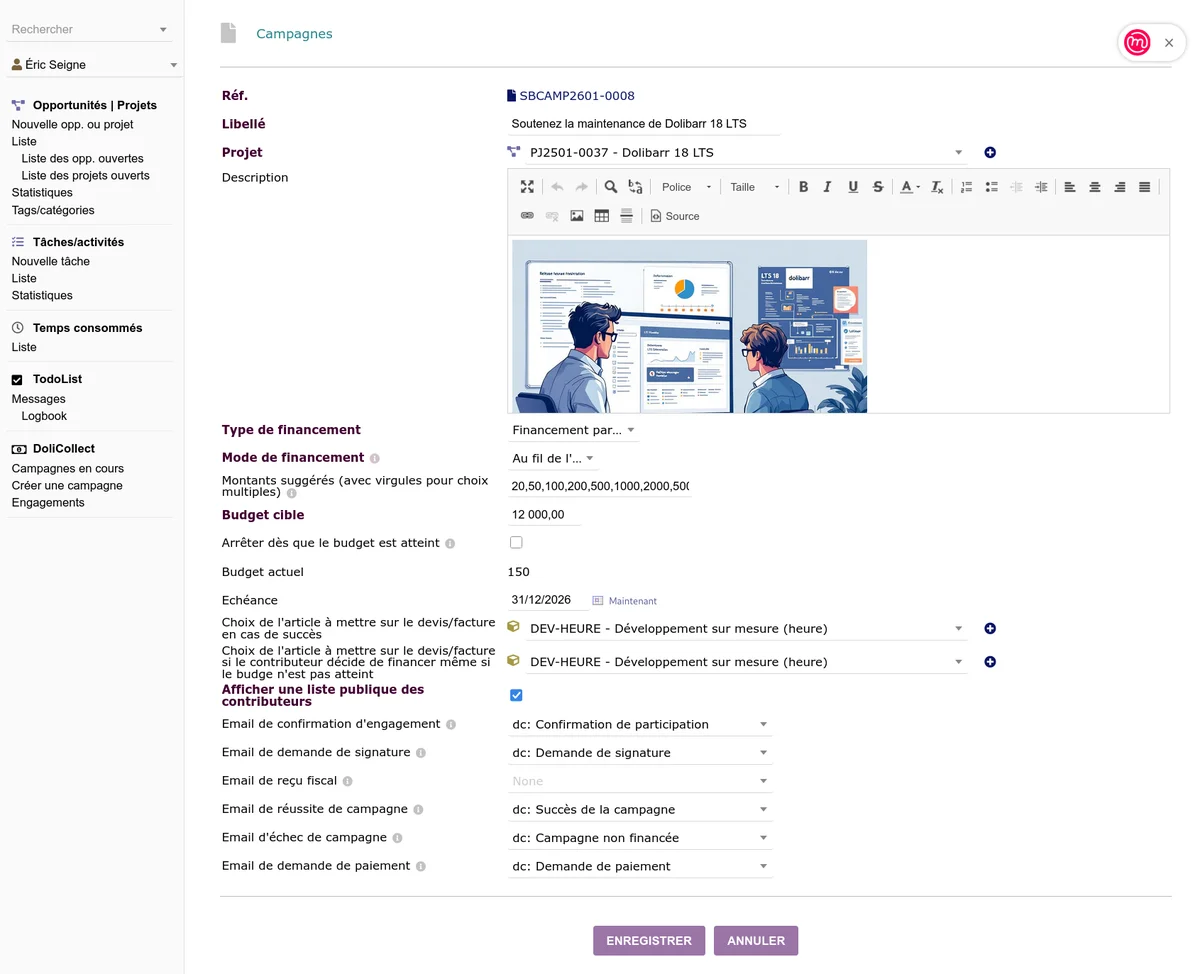Toggle underline formatting

point(853,187)
